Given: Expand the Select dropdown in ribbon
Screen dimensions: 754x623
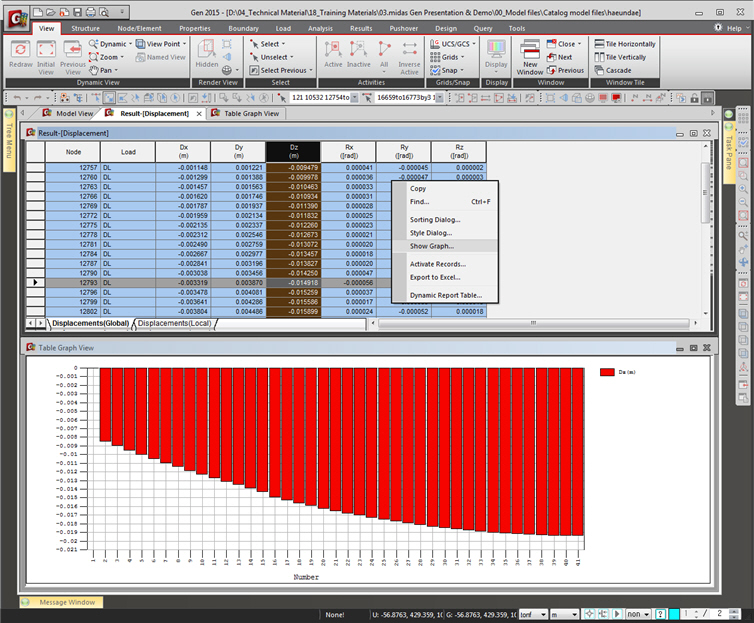Looking at the screenshot, I should pyautogui.click(x=272, y=44).
